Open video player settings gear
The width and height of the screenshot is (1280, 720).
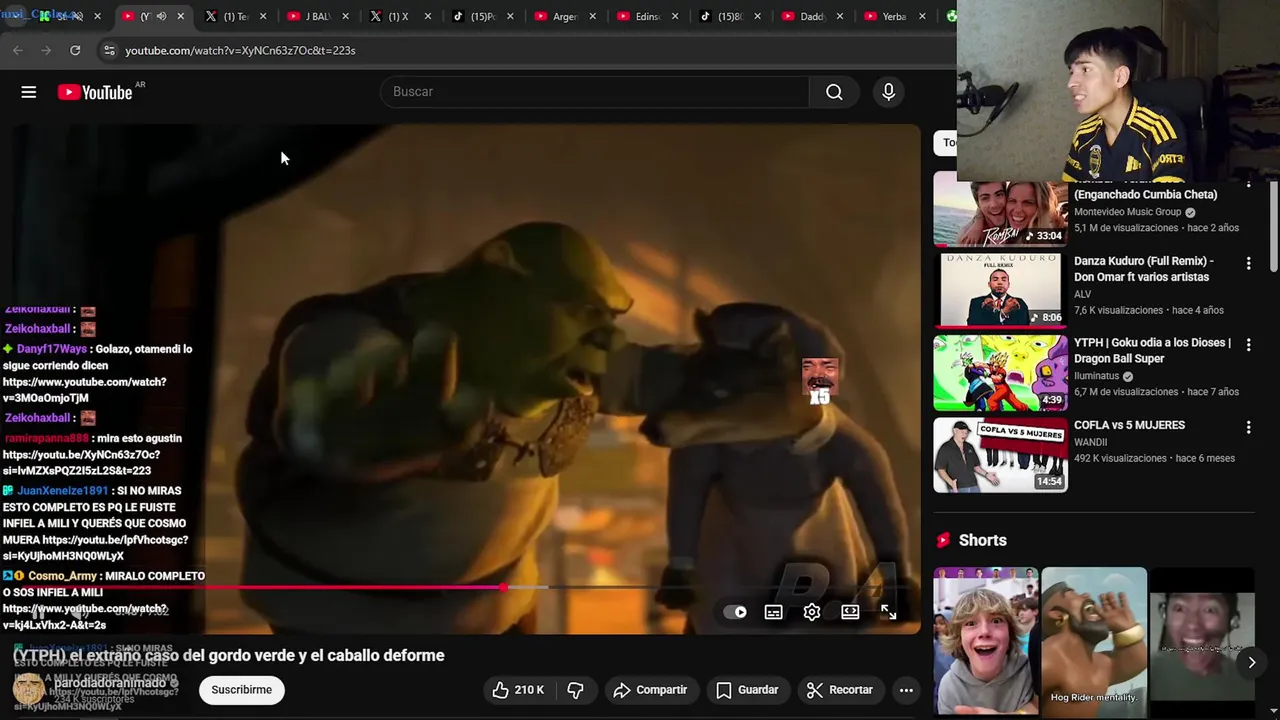point(812,612)
